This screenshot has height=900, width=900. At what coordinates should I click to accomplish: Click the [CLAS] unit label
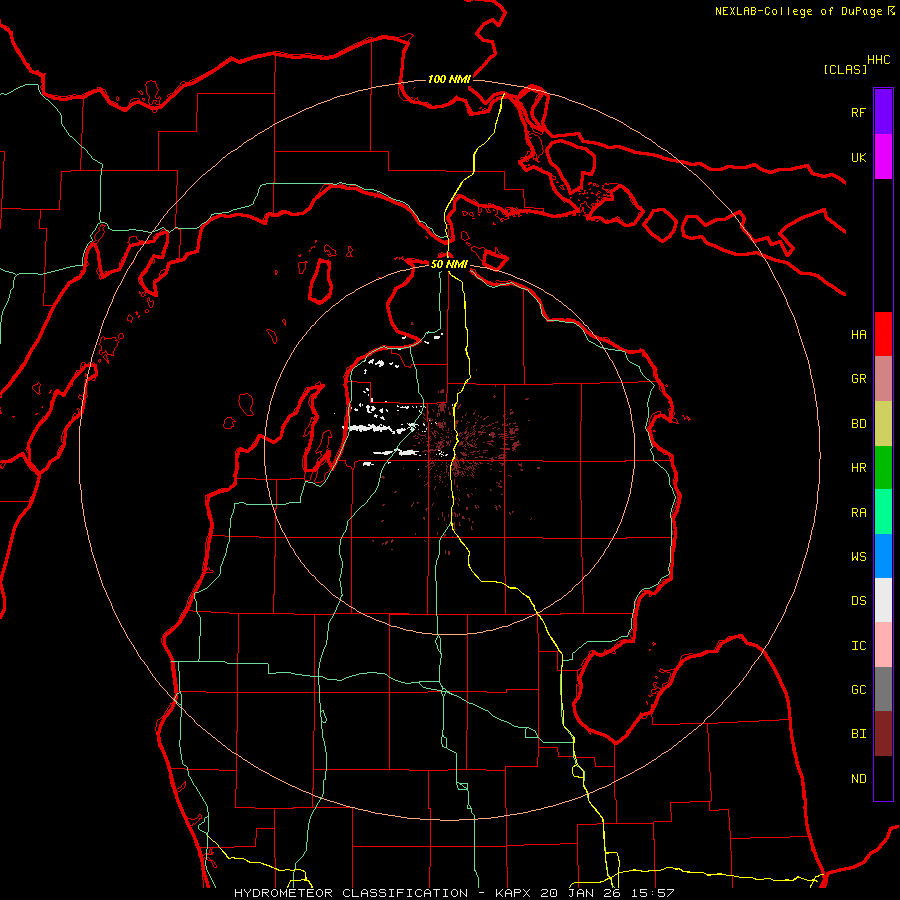tap(845, 69)
